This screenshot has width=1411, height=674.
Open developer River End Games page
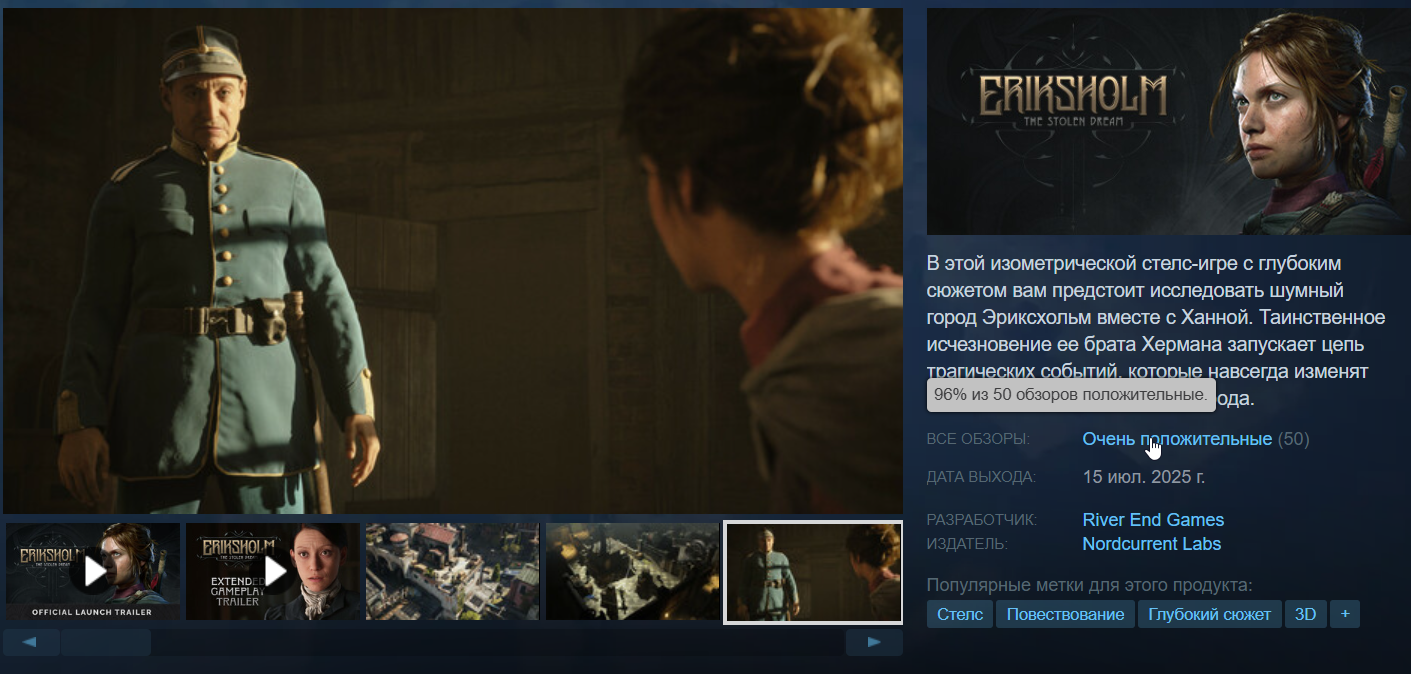[1153, 520]
